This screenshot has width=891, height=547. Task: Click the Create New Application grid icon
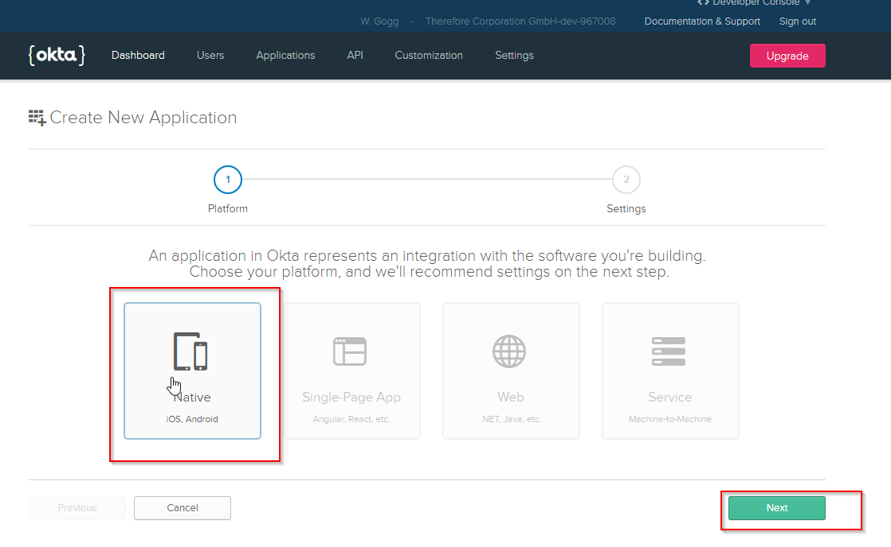coord(37,118)
